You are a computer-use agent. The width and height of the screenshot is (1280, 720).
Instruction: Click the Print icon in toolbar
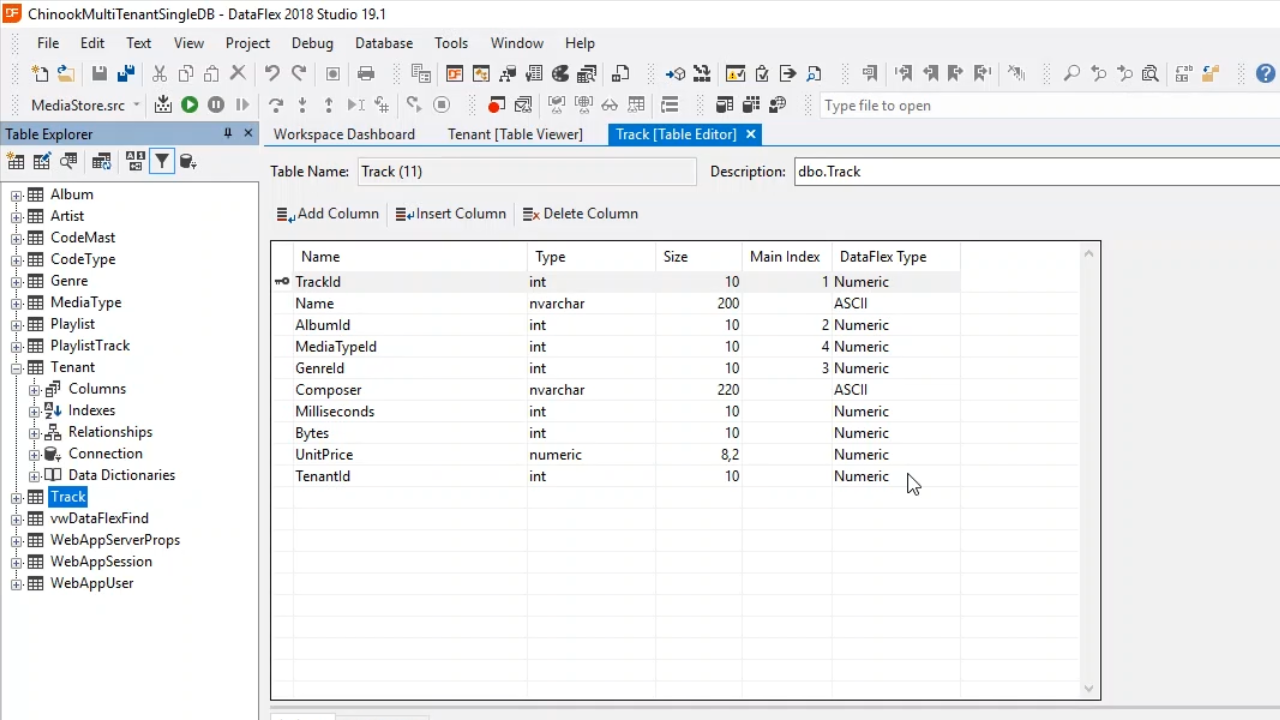[366, 74]
